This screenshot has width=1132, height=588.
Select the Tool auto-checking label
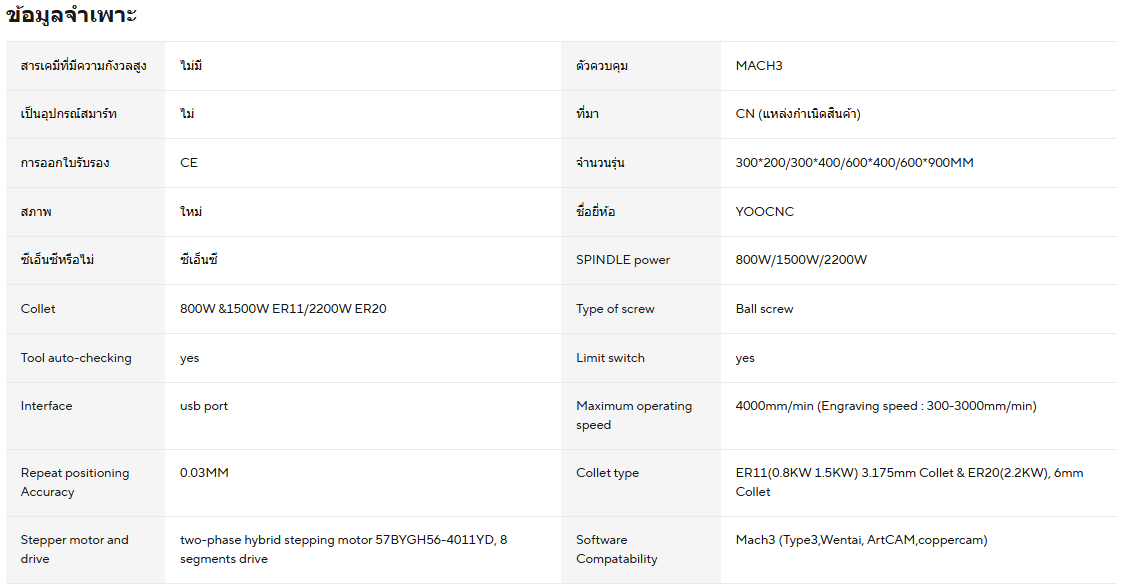[x=76, y=358]
